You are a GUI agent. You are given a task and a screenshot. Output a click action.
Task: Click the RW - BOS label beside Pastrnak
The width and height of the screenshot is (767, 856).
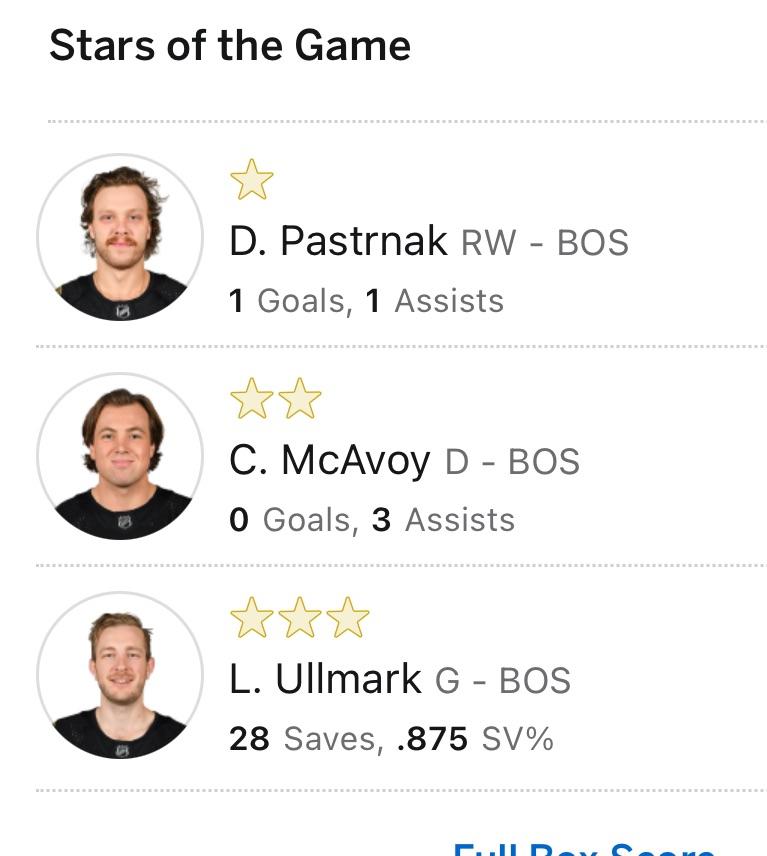[x=544, y=244]
